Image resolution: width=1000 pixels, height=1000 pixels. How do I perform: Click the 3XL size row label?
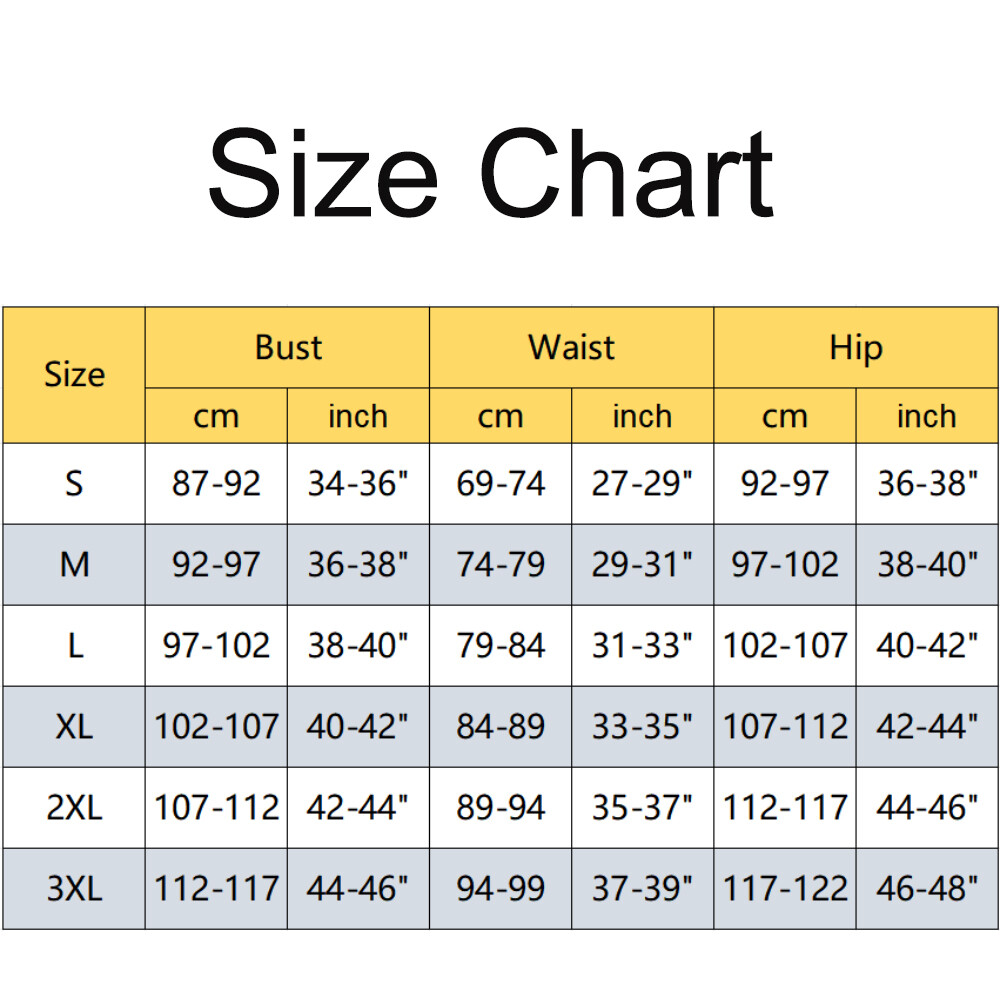click(x=74, y=889)
